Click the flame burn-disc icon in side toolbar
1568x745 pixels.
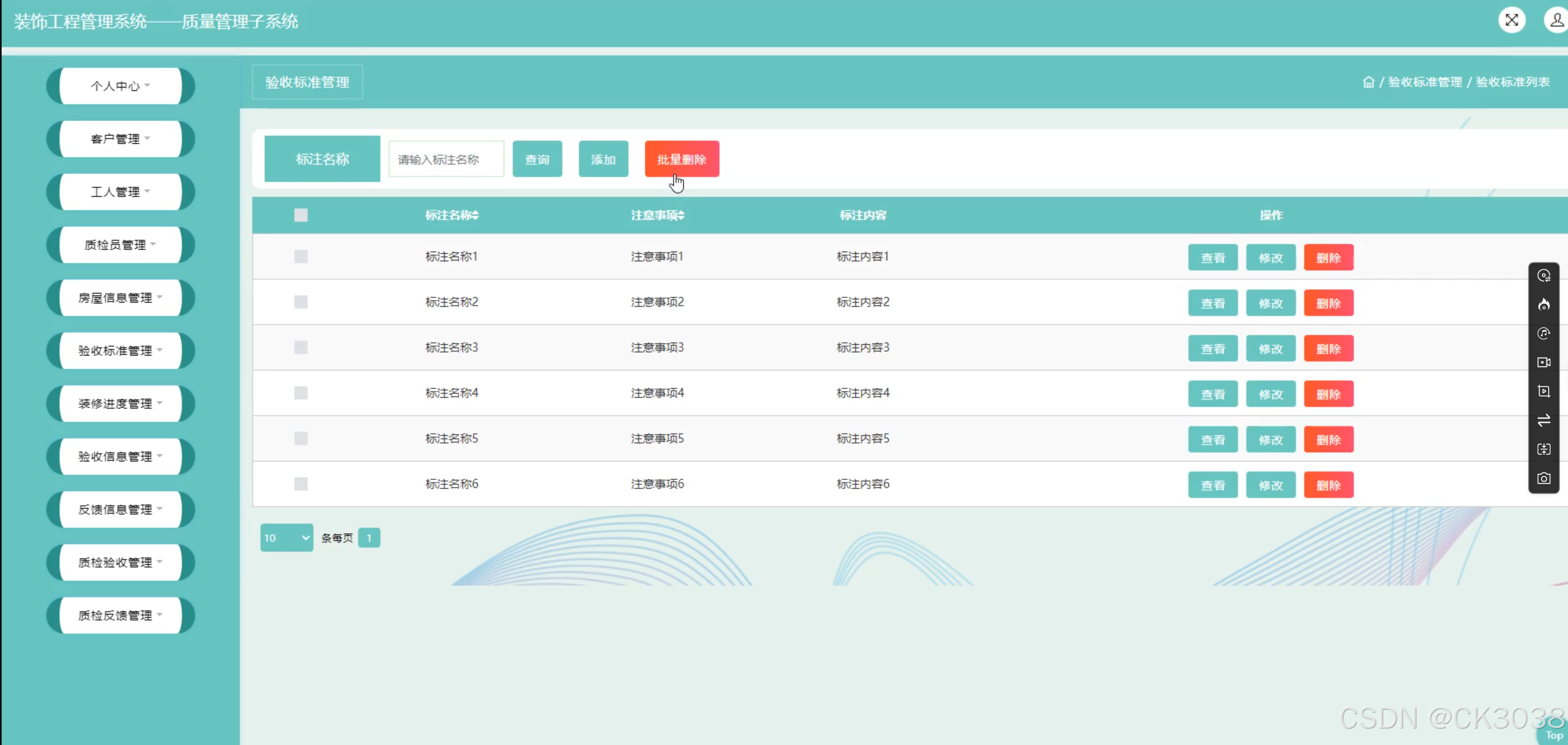1544,304
